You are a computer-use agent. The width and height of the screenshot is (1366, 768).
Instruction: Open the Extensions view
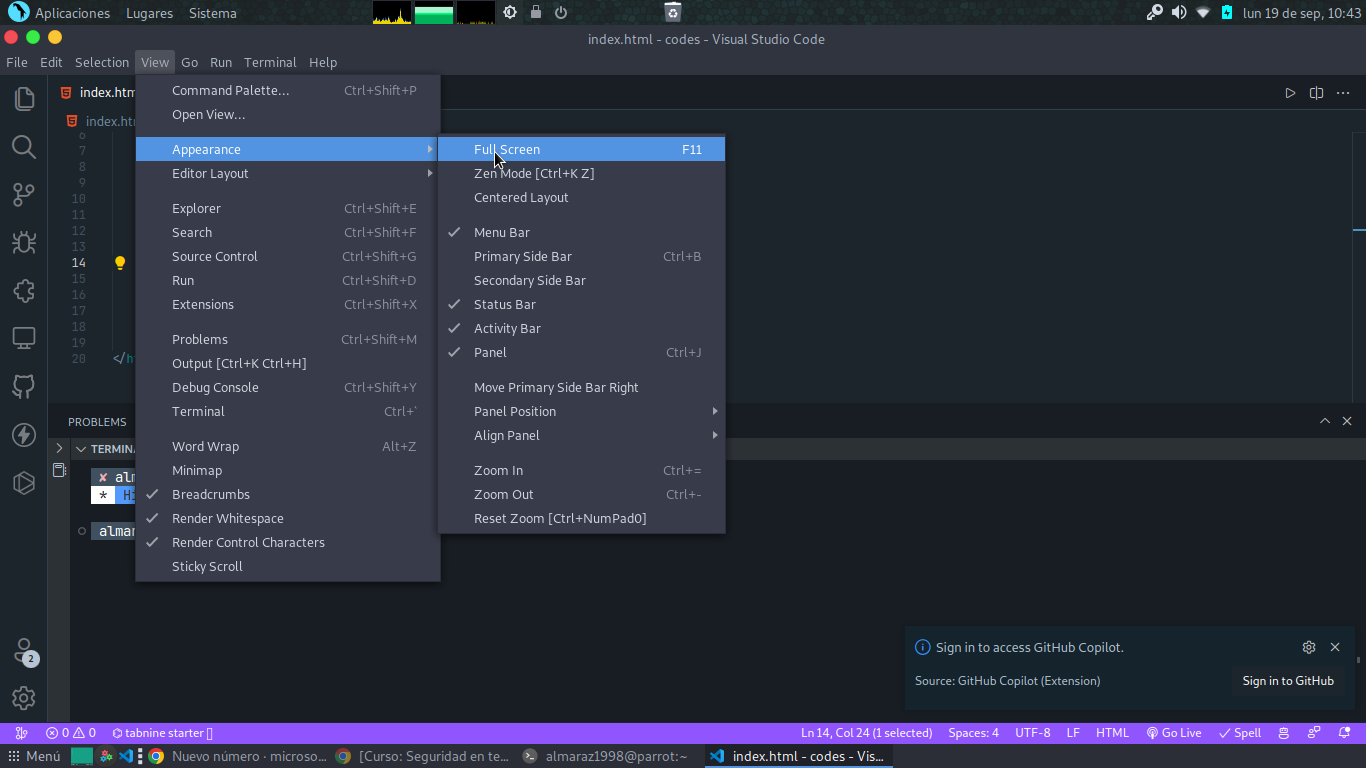tap(23, 291)
